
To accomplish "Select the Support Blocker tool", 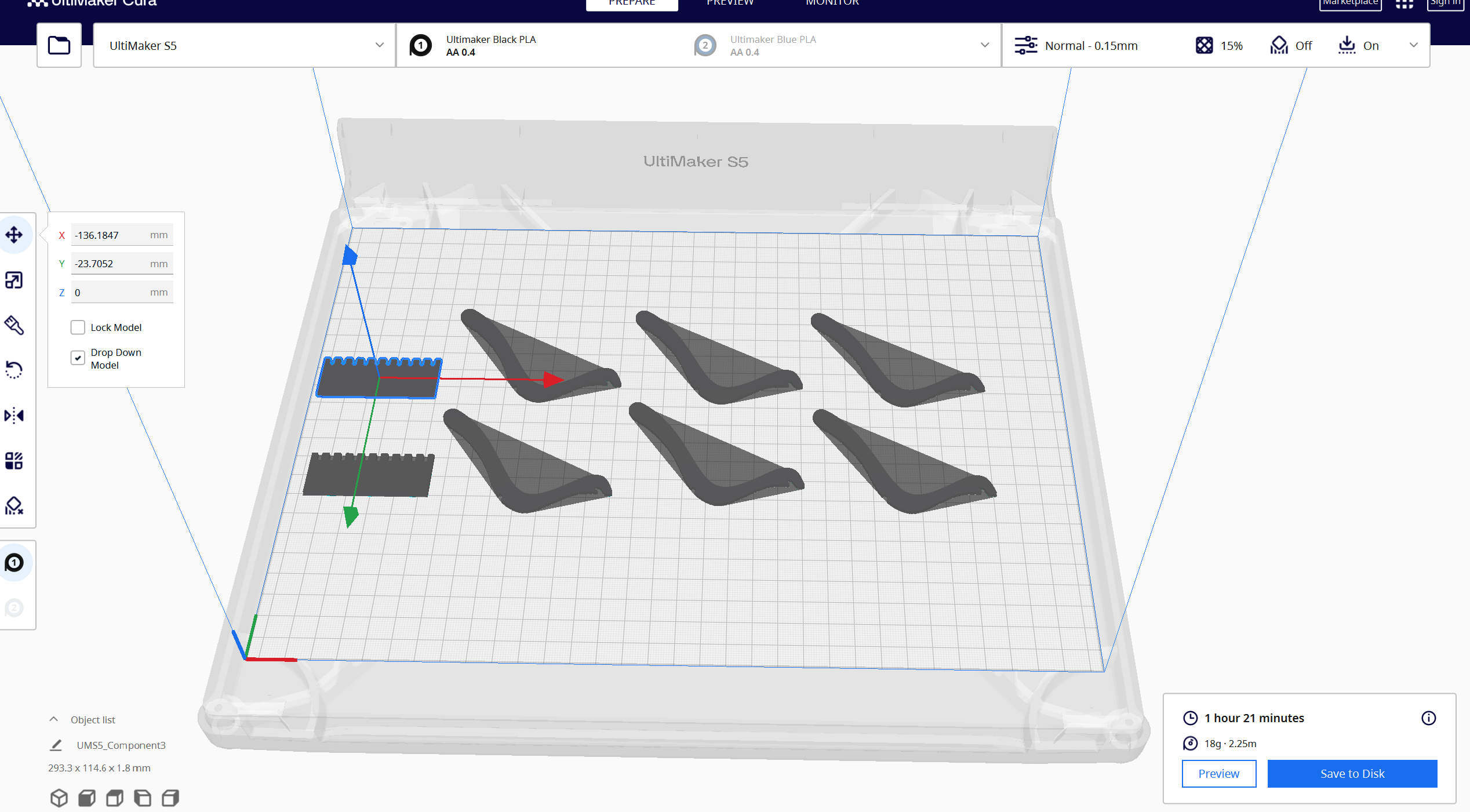I will [14, 506].
